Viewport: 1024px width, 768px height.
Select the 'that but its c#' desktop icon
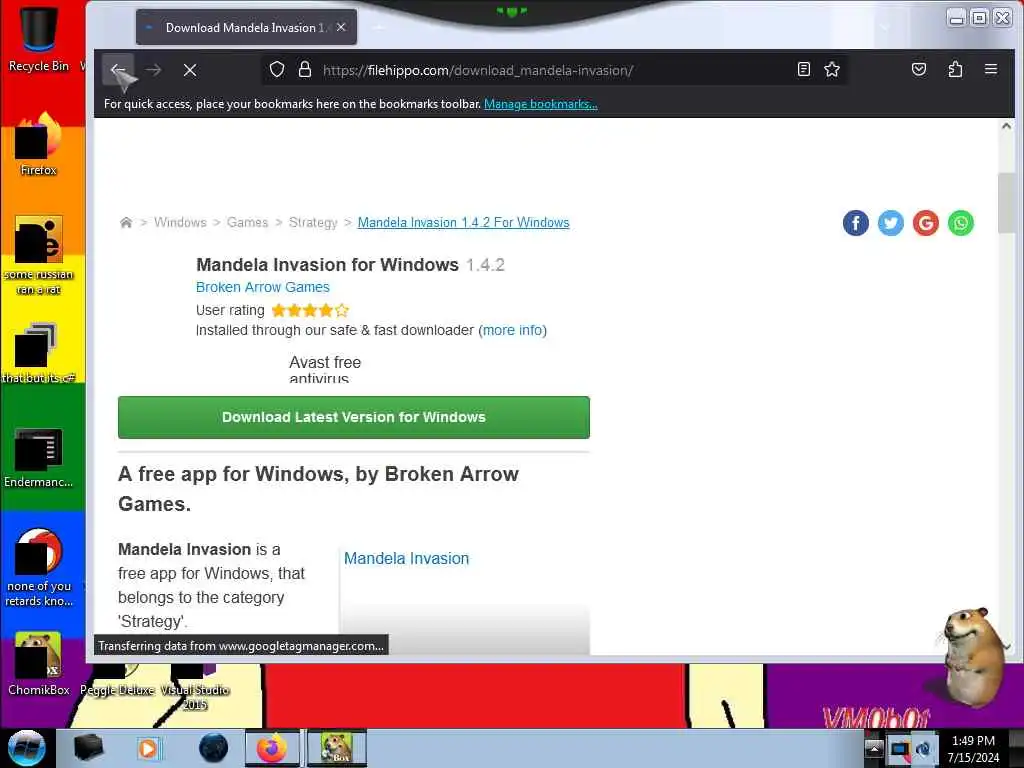point(39,353)
